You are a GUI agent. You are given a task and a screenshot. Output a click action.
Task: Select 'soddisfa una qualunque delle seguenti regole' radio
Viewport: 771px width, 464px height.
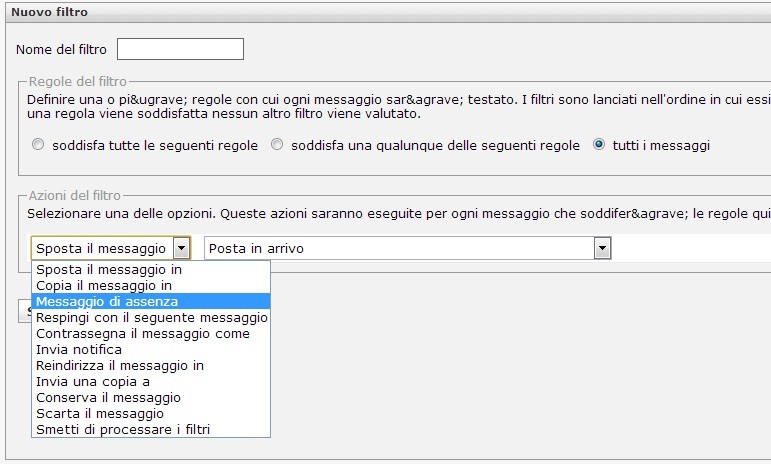point(278,145)
